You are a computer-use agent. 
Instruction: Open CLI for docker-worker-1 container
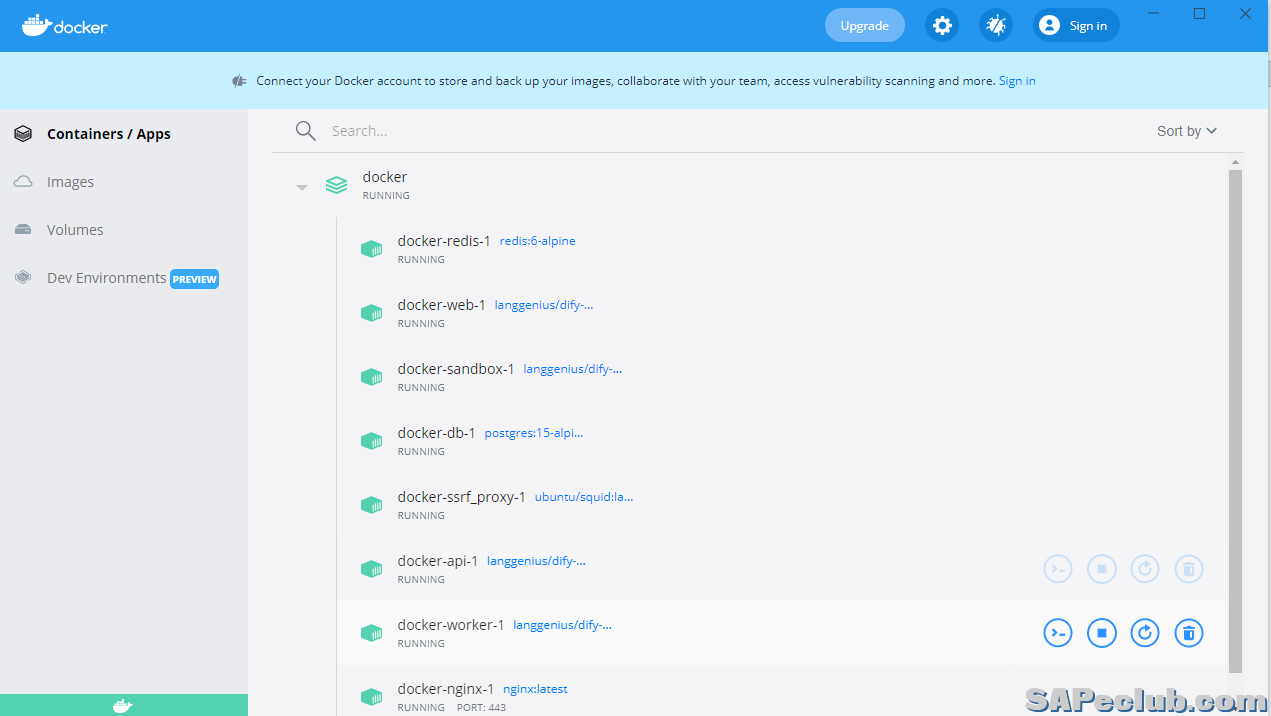(1058, 633)
